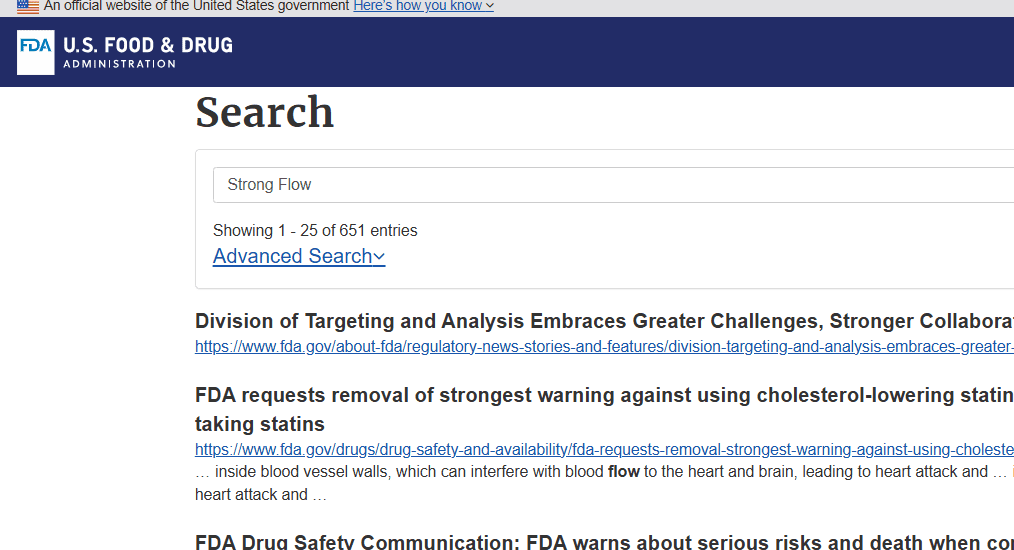Click the US flag icon
Image resolution: width=1014 pixels, height=550 pixels.
tap(28, 6)
